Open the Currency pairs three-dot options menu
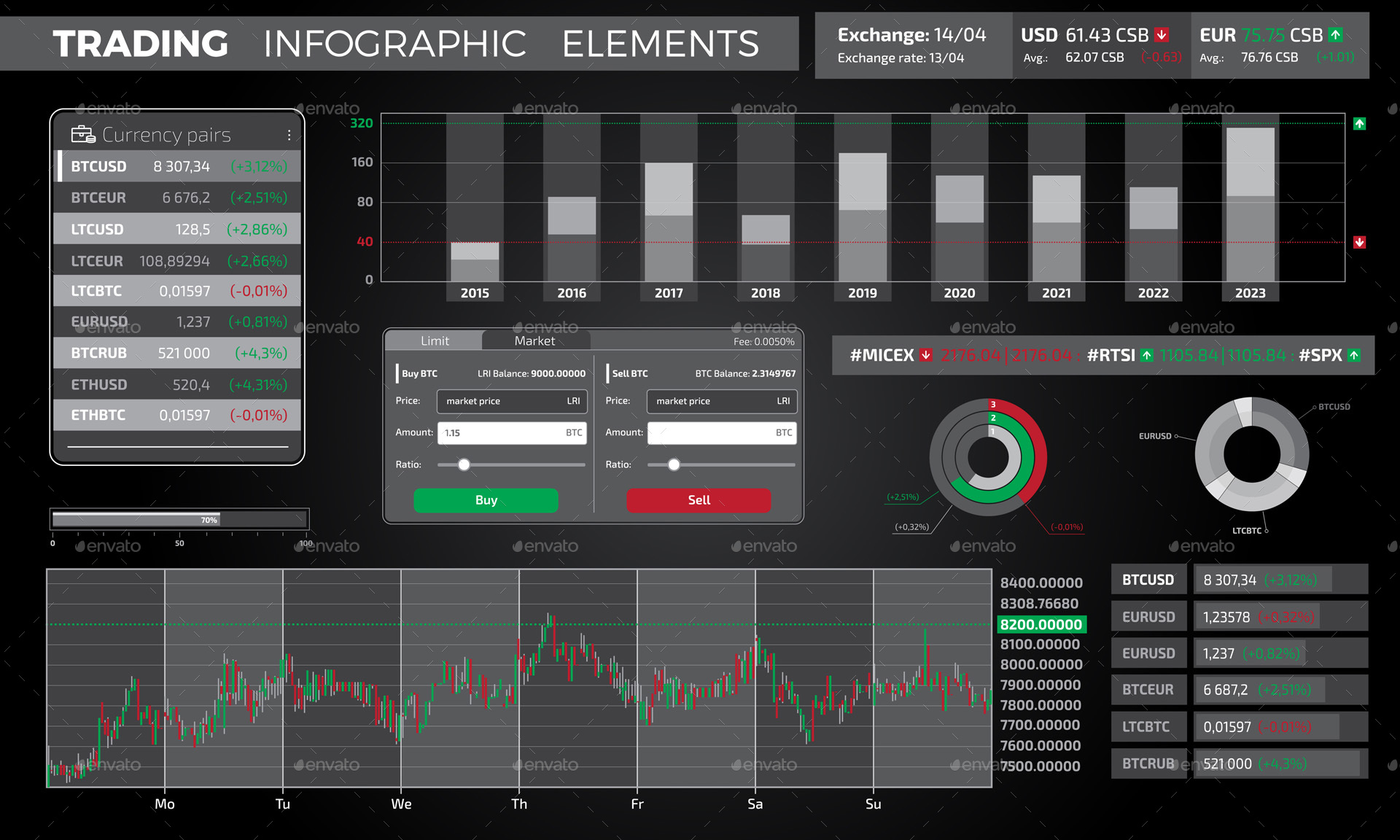Image resolution: width=1400 pixels, height=840 pixels. click(x=289, y=134)
